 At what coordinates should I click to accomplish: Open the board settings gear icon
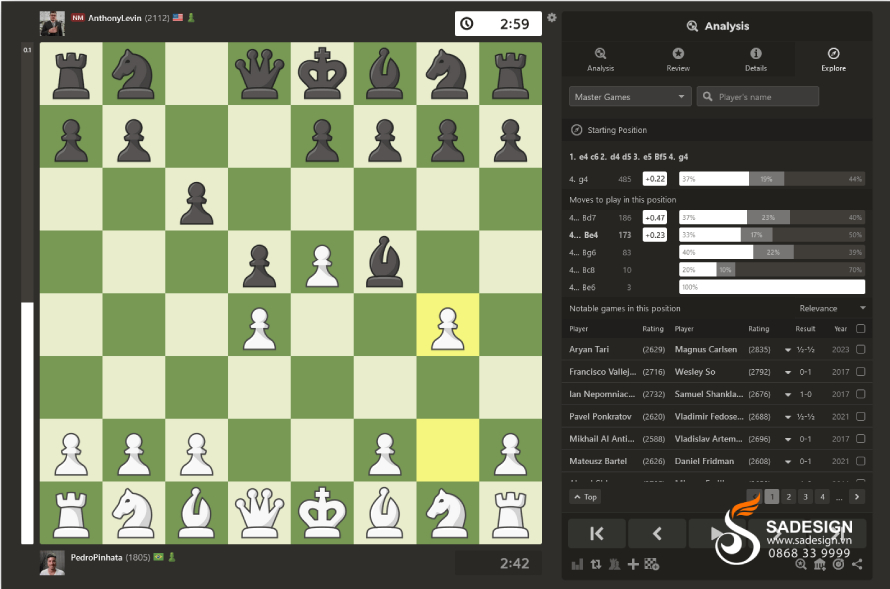552,18
